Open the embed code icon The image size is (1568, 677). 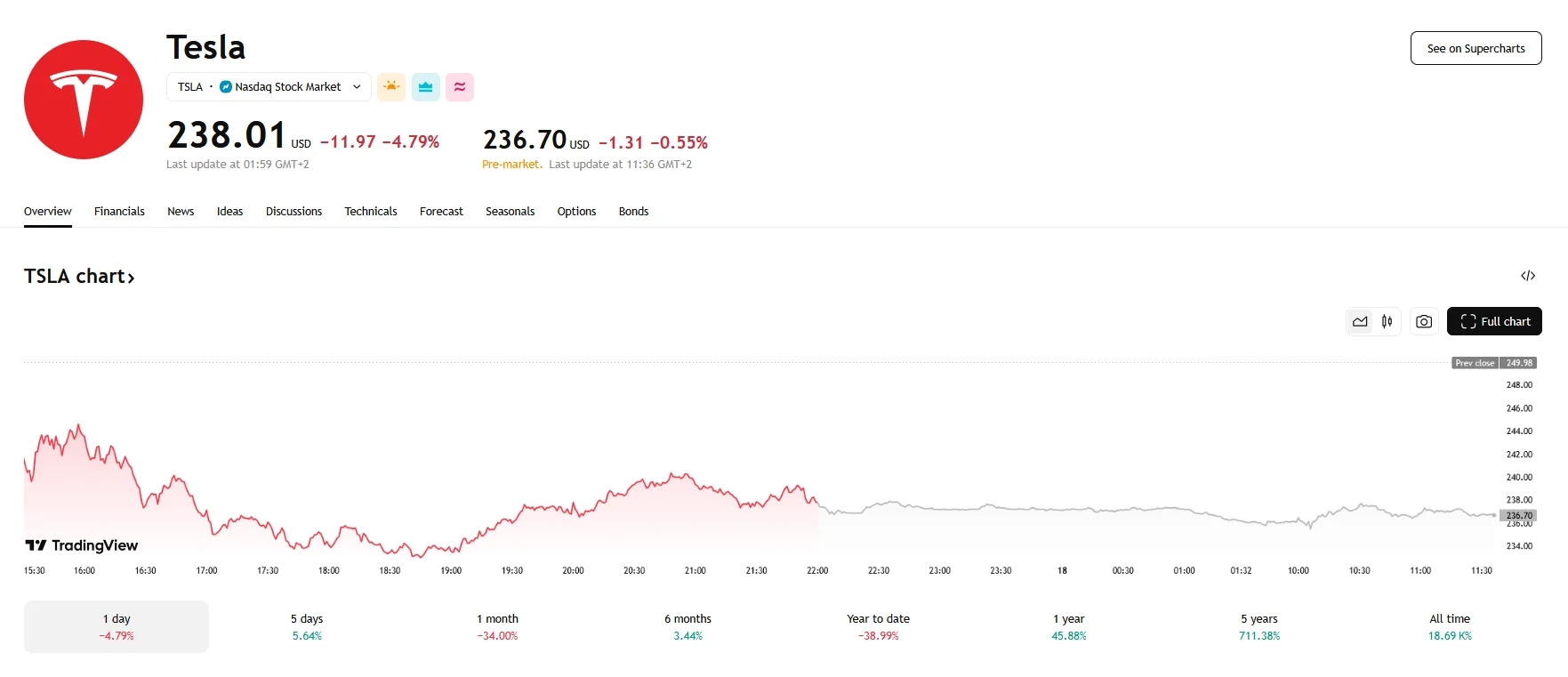[x=1527, y=276]
